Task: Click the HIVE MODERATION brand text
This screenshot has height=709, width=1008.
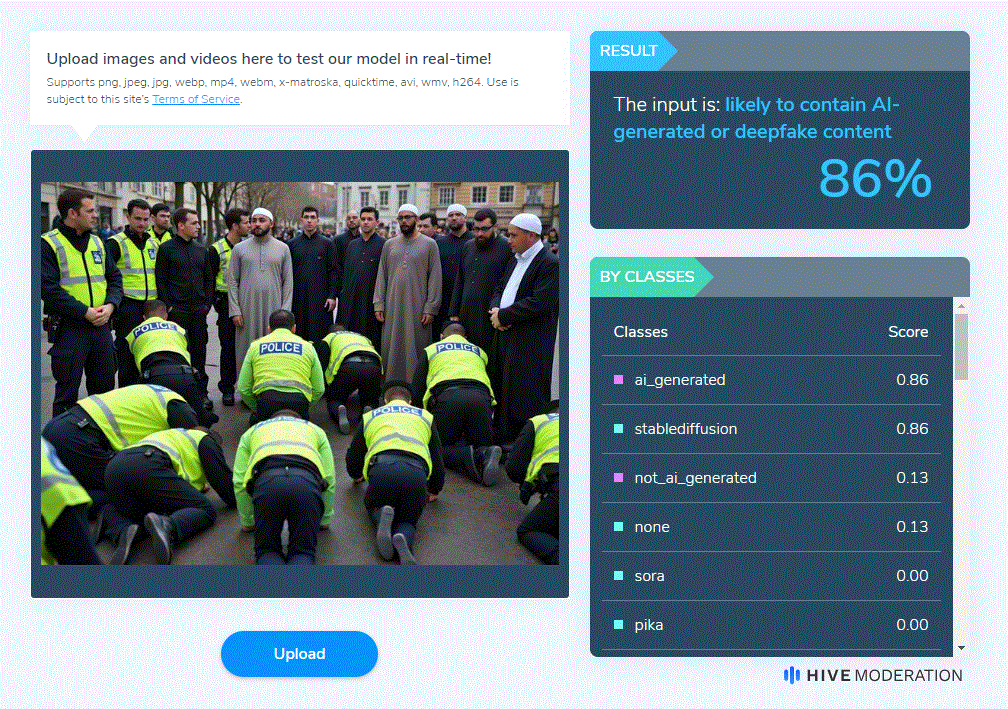Action: pyautogui.click(x=884, y=676)
